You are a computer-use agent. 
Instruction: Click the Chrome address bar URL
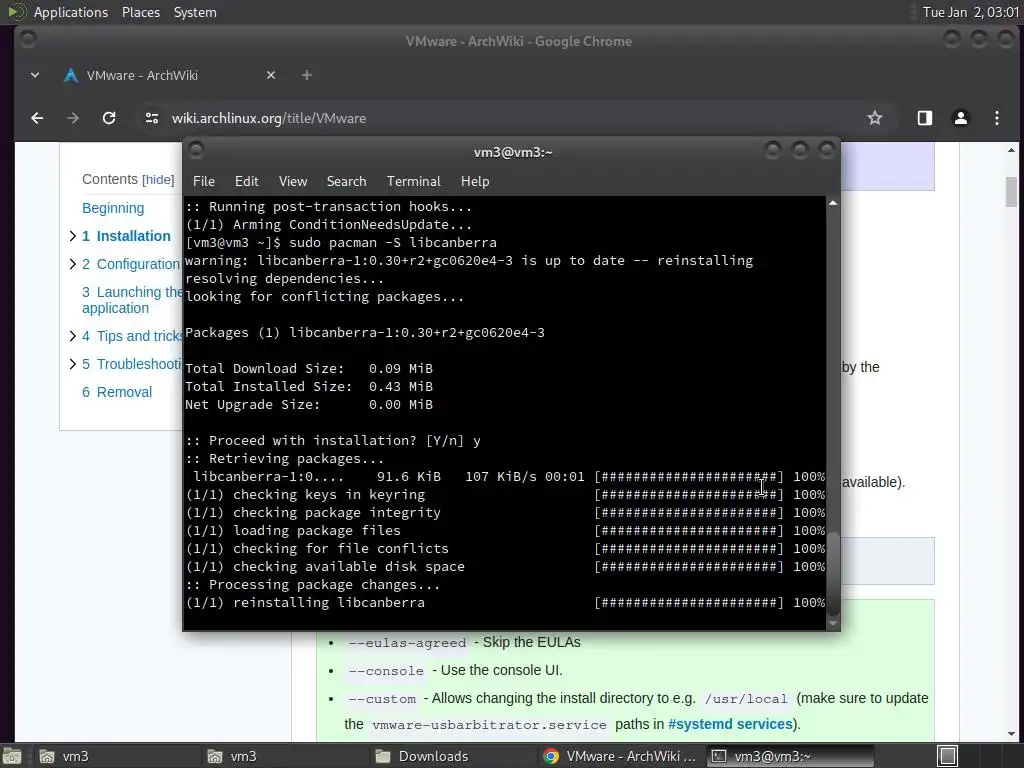click(268, 118)
